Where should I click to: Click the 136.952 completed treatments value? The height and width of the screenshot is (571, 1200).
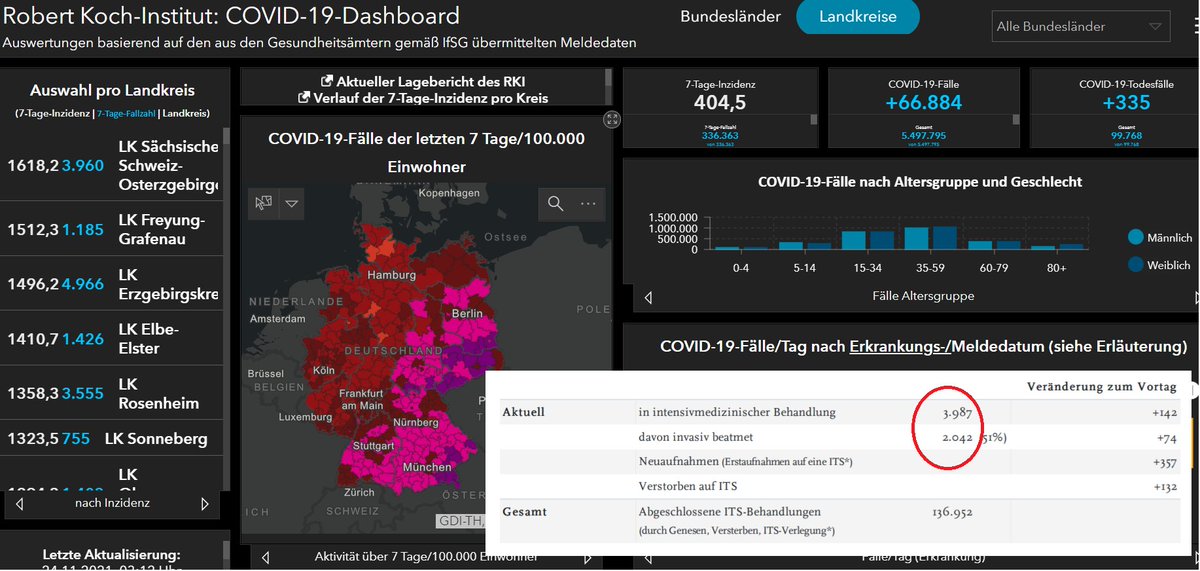point(950,512)
